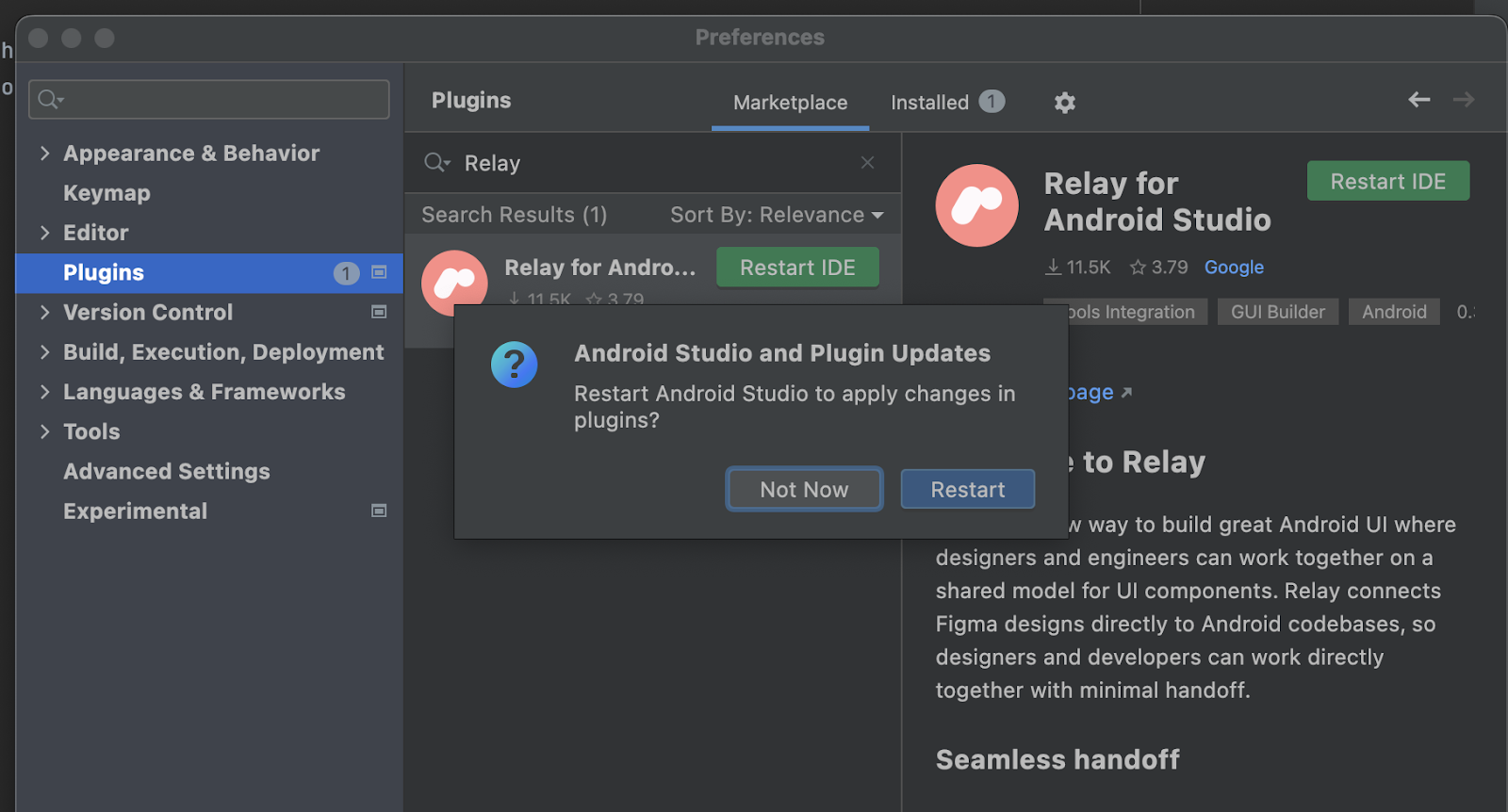Expand the Tools settings section
Viewport: 1508px width, 812px height.
click(44, 430)
